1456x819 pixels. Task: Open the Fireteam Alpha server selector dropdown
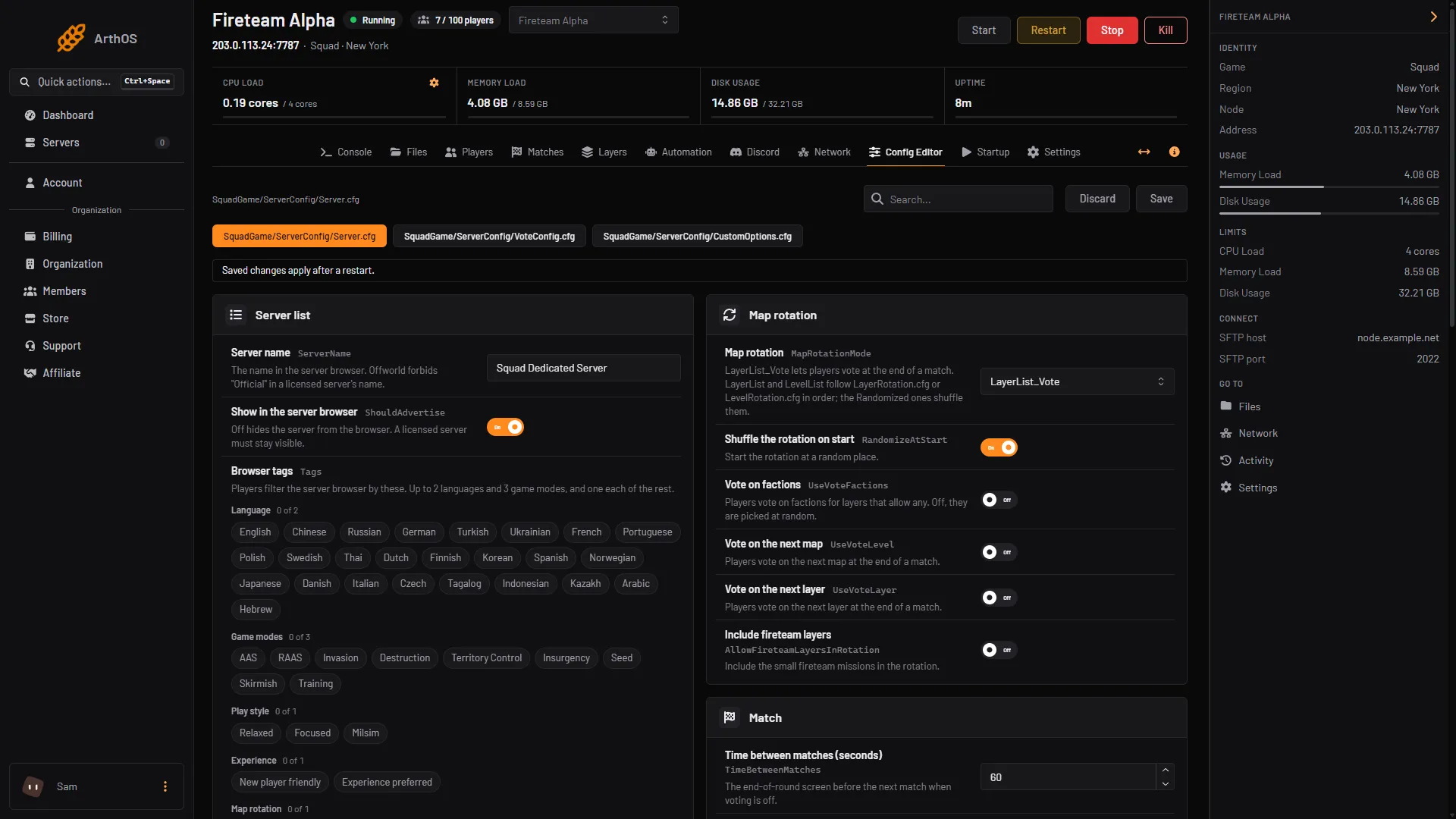coord(593,20)
